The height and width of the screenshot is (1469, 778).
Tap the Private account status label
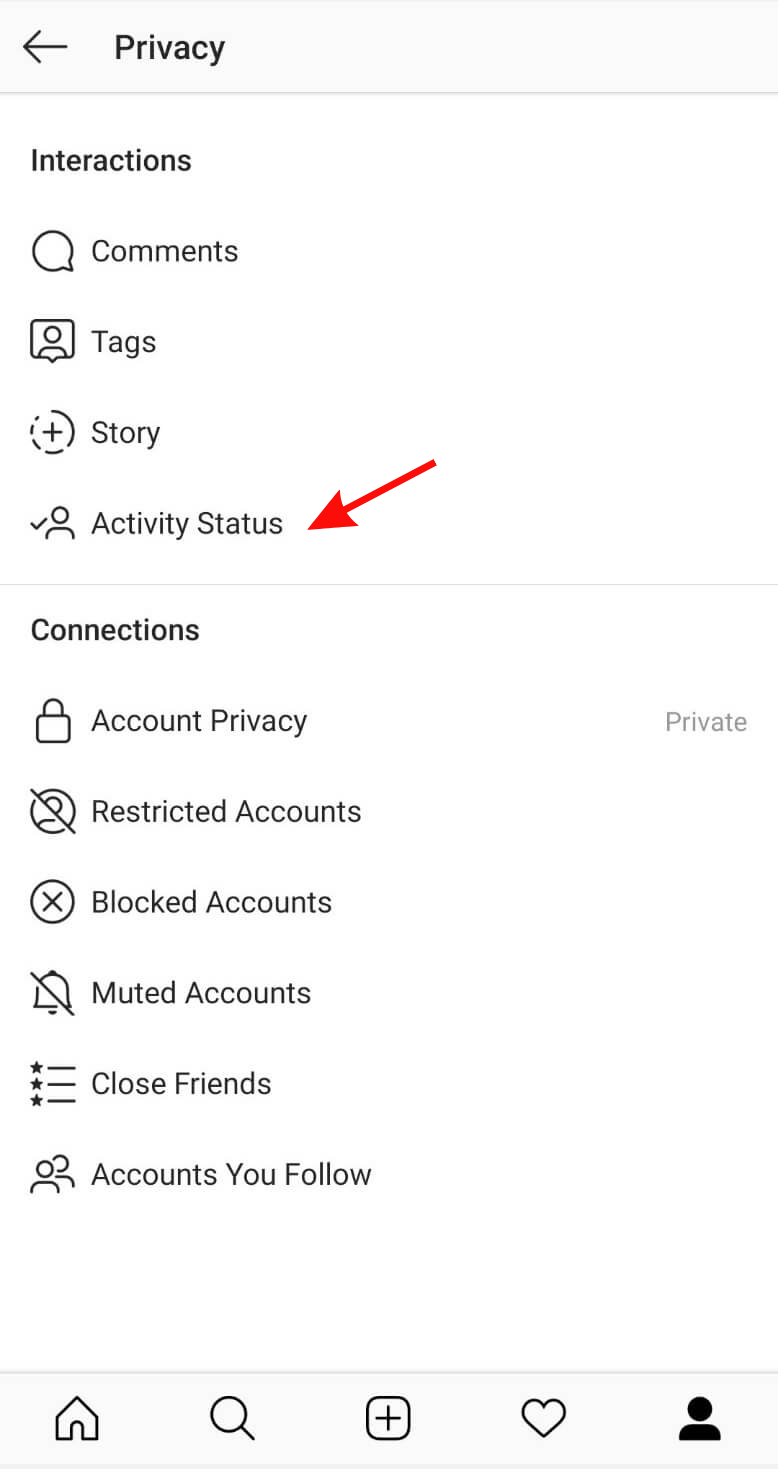click(x=705, y=722)
